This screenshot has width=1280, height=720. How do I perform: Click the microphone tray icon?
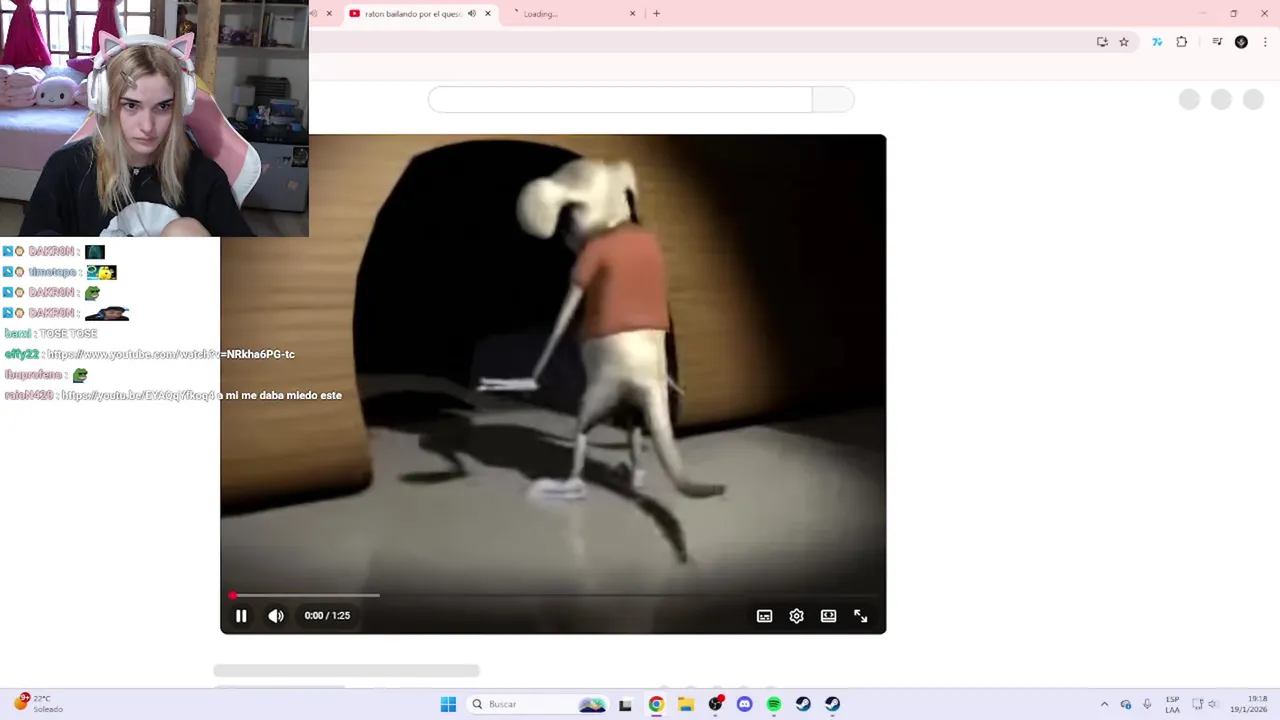click(1147, 704)
